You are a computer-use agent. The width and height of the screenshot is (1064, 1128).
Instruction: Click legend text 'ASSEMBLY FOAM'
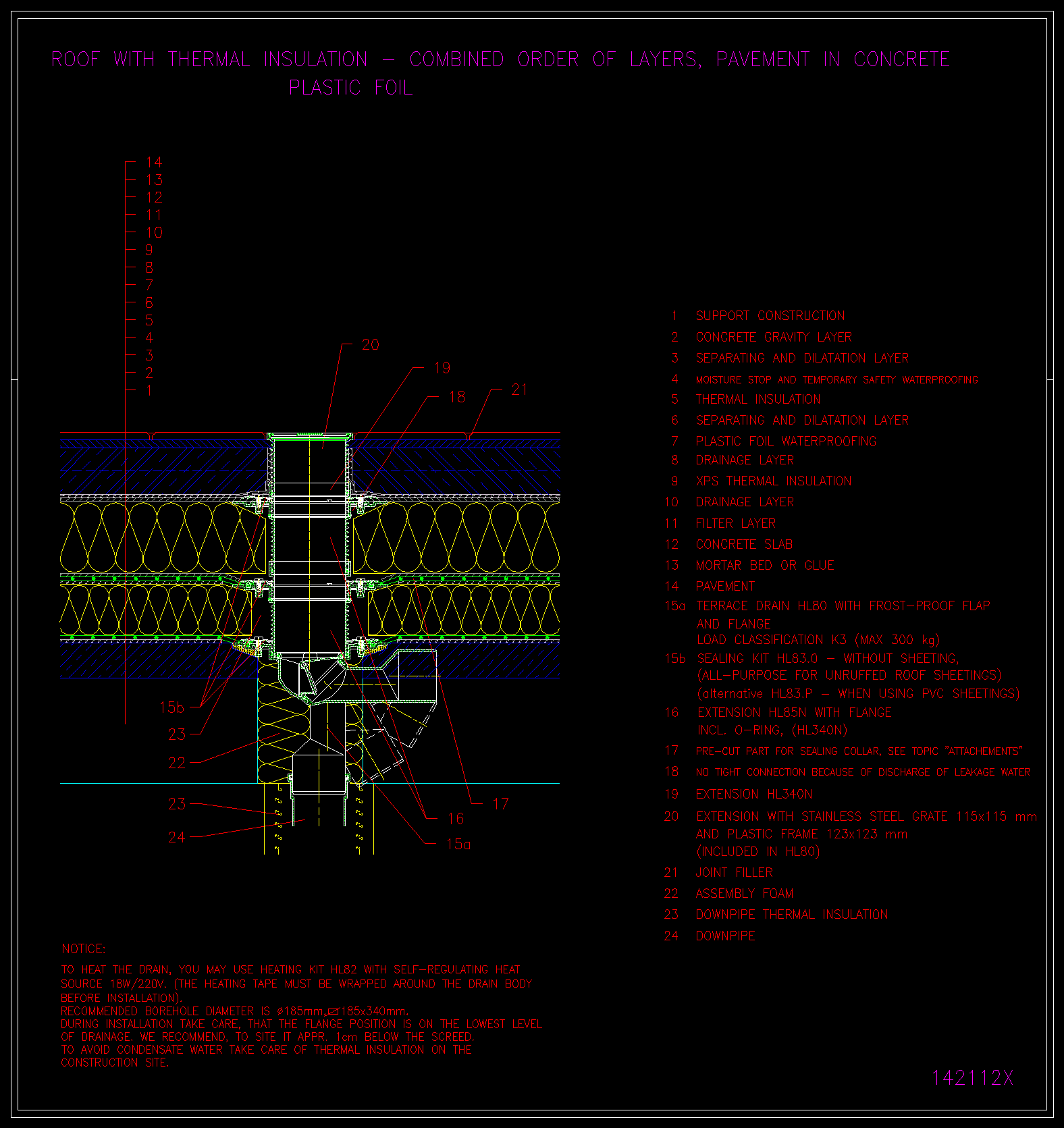[744, 894]
